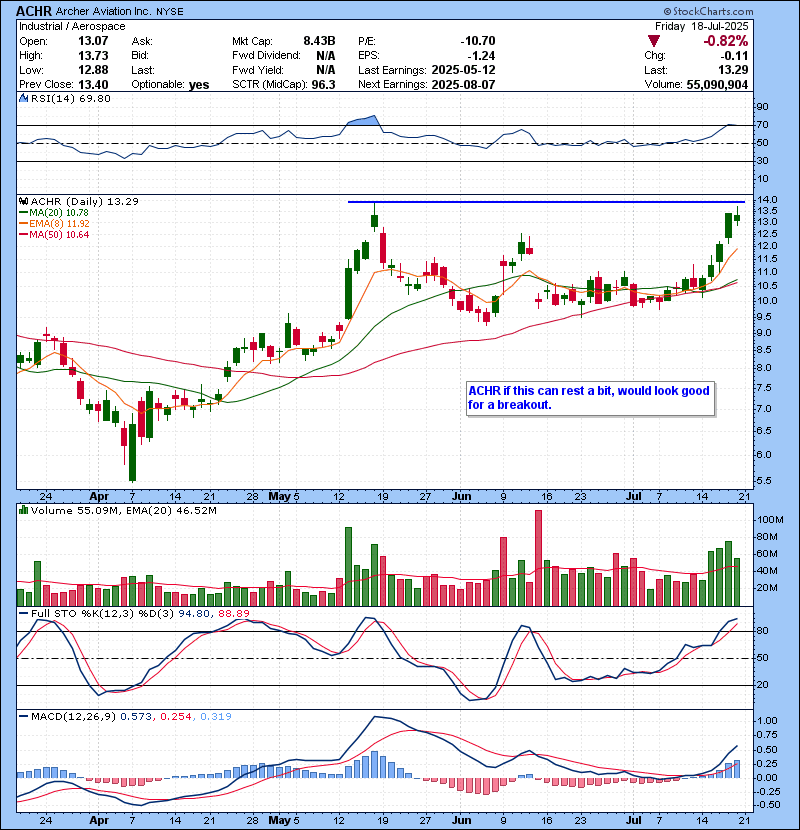Click the RSI indicator icon next to RSI(14)
The image size is (800, 830).
click(x=23, y=98)
